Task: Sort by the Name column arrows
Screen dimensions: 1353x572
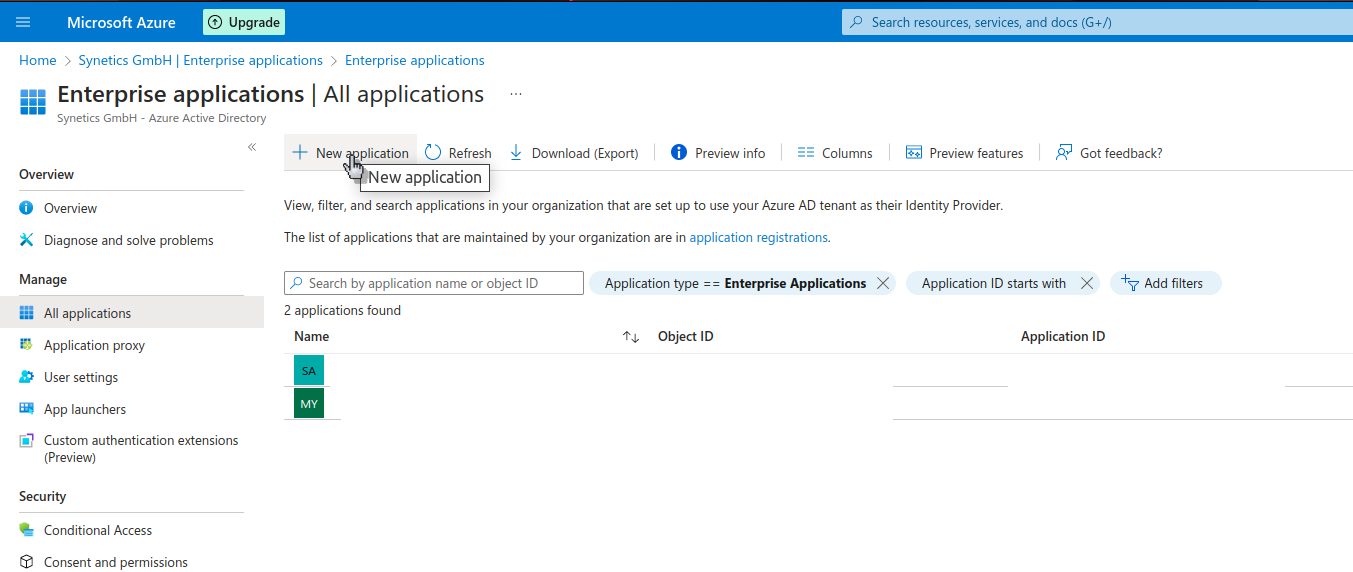Action: 631,337
